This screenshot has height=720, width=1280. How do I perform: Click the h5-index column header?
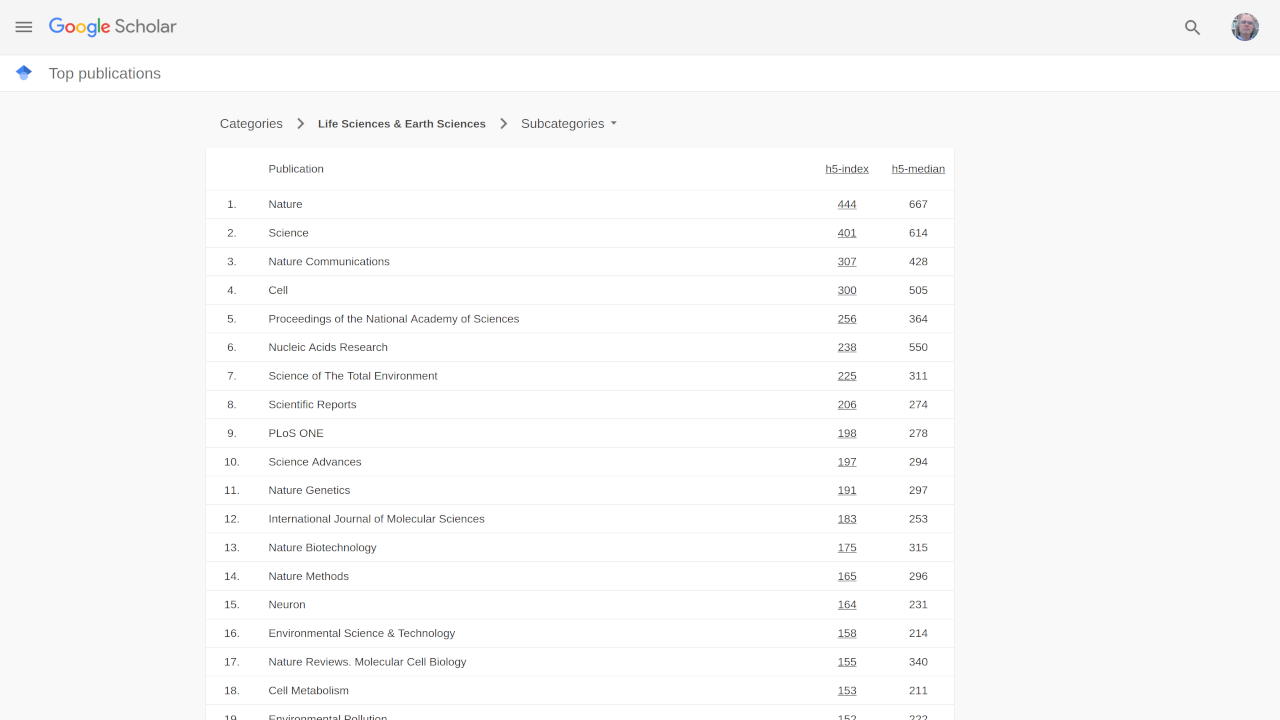(x=846, y=169)
